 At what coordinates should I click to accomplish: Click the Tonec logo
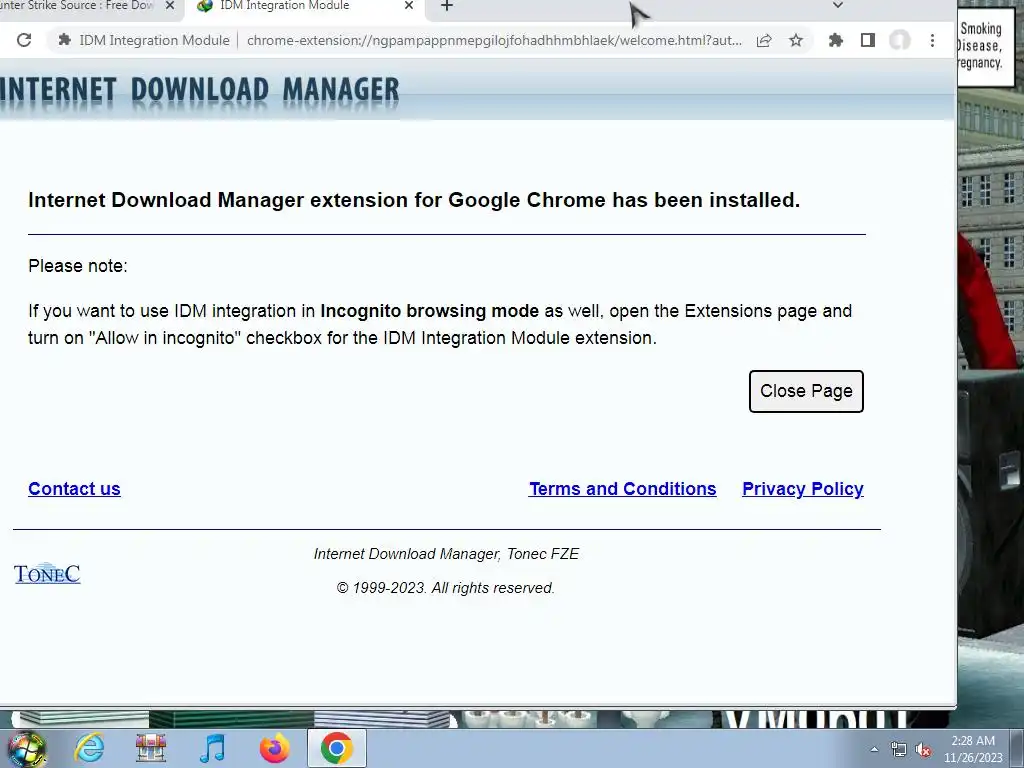pos(47,573)
